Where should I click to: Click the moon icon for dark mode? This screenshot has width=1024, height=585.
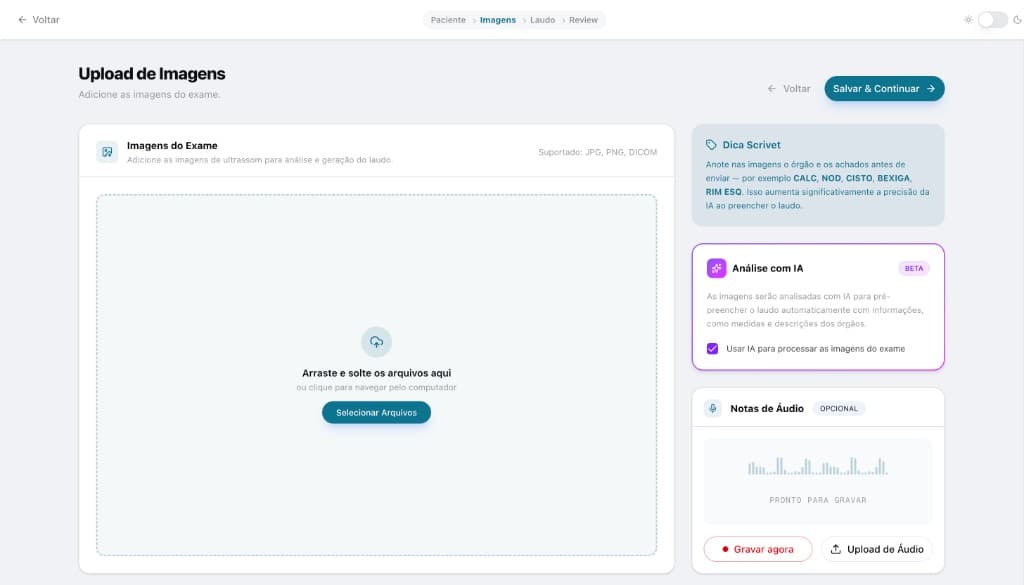(x=1017, y=20)
